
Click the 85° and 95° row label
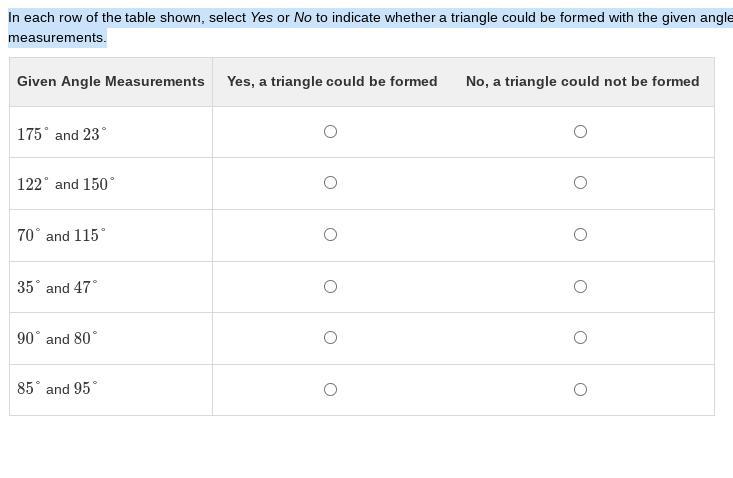[x=57, y=388]
